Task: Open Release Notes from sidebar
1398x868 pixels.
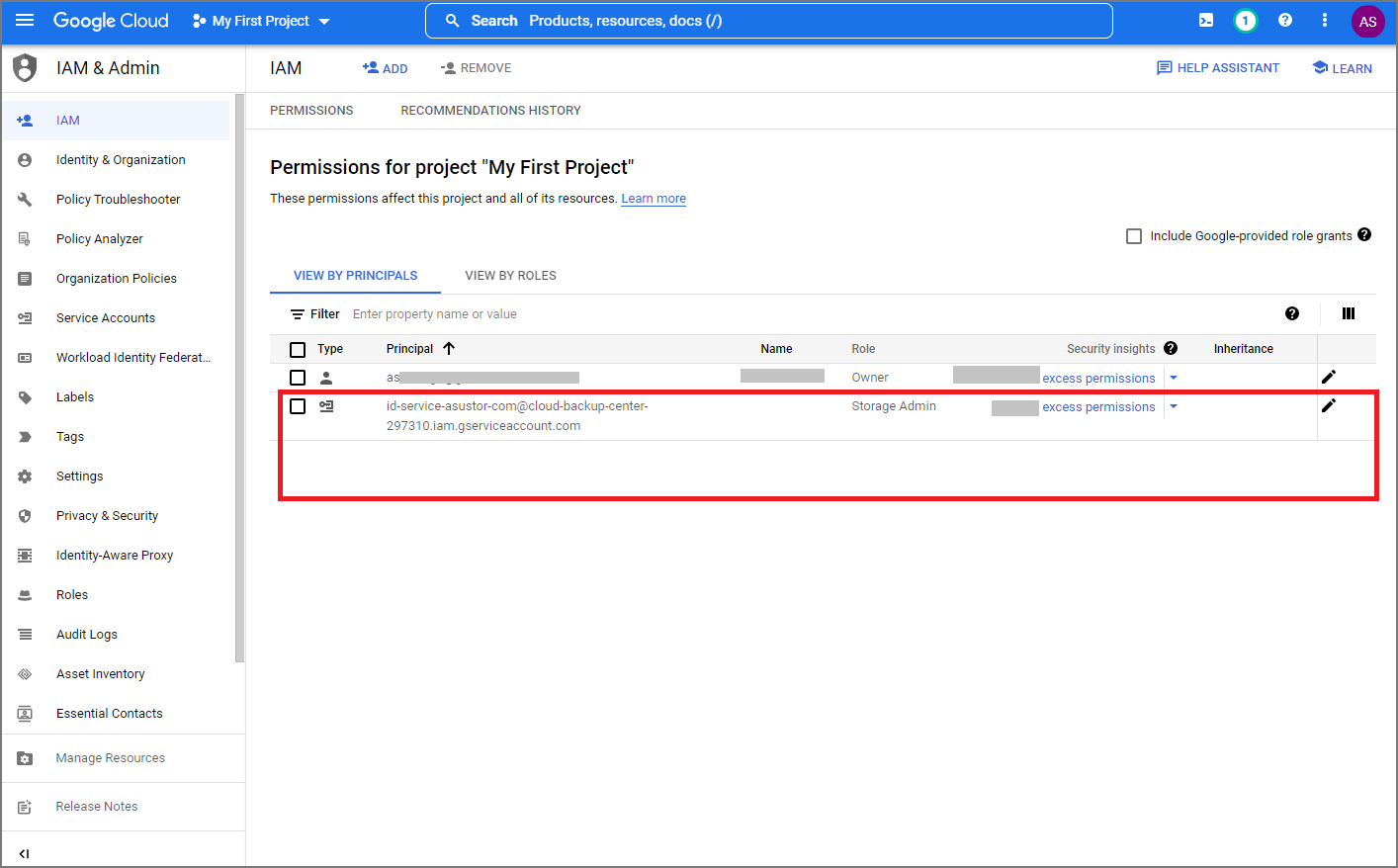Action: (97, 807)
